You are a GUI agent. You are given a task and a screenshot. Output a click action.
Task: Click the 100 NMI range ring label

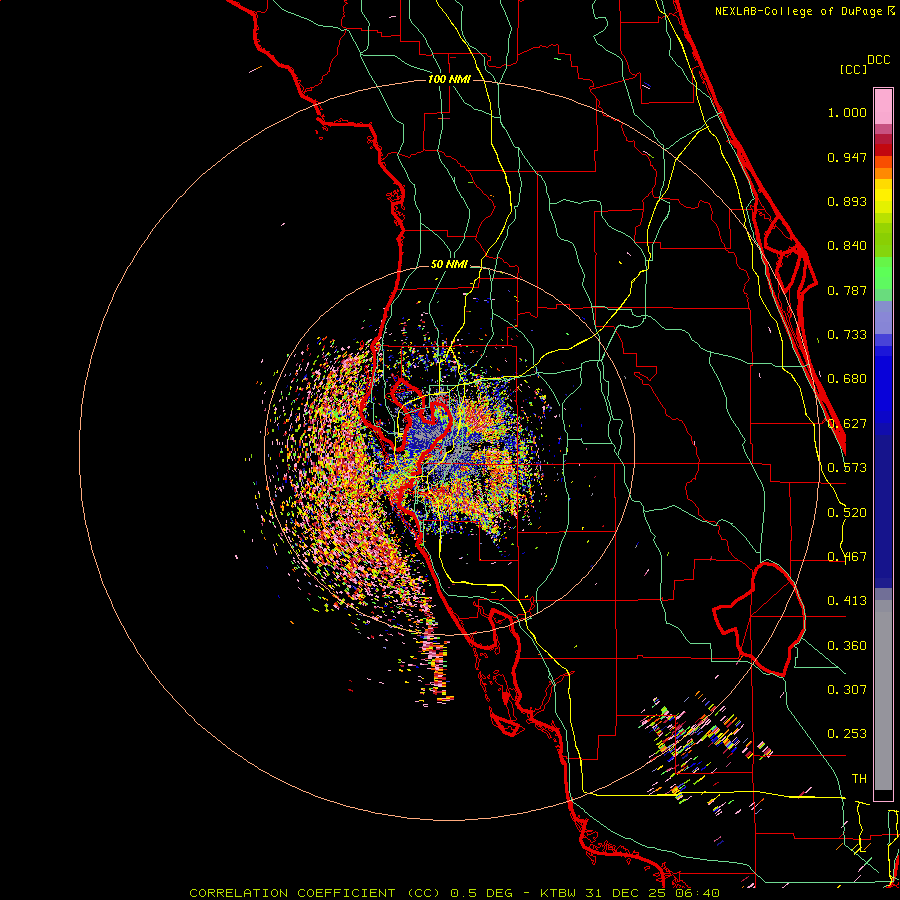(449, 79)
